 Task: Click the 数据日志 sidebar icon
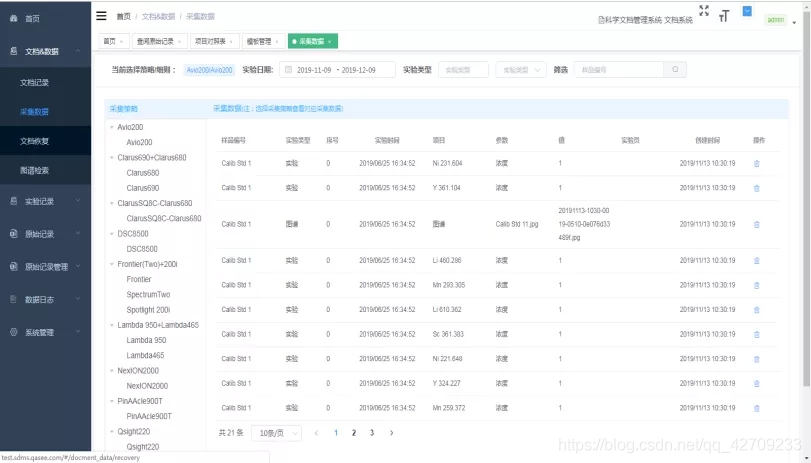(14, 300)
